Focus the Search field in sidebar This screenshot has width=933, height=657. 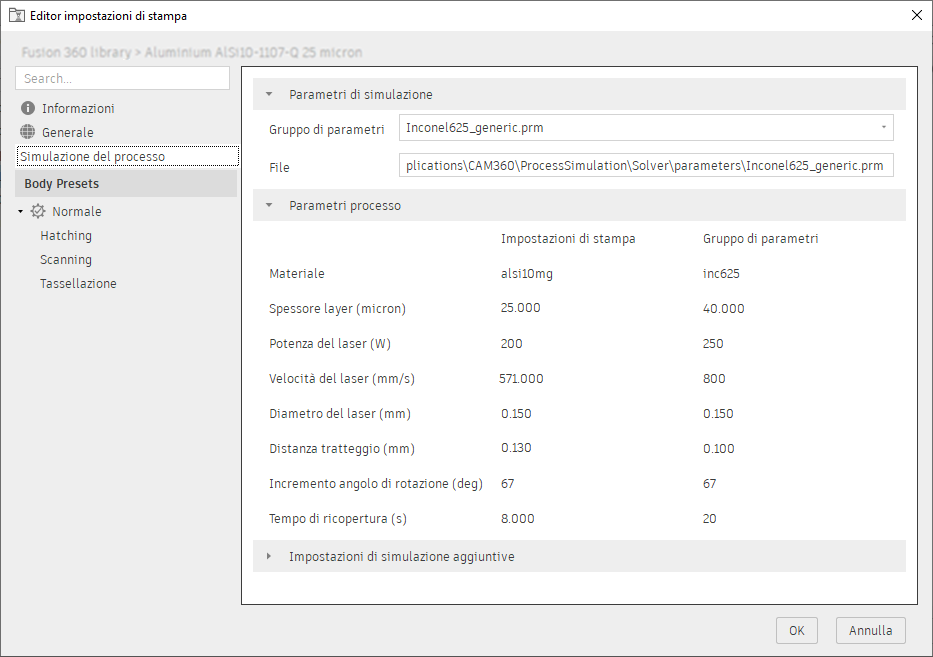122,78
